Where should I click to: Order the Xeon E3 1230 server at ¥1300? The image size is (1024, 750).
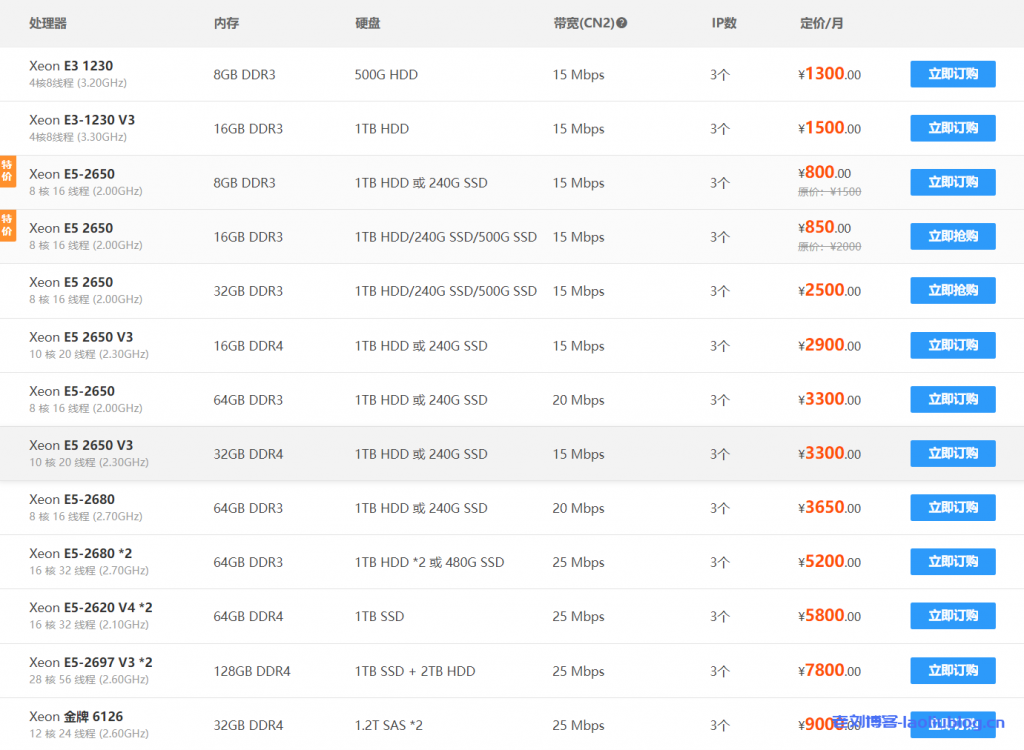pos(952,74)
